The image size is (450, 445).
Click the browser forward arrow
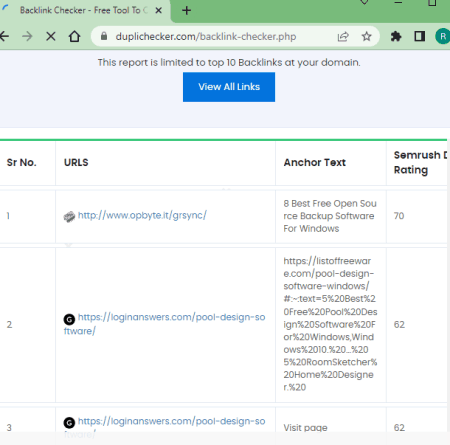[27, 36]
